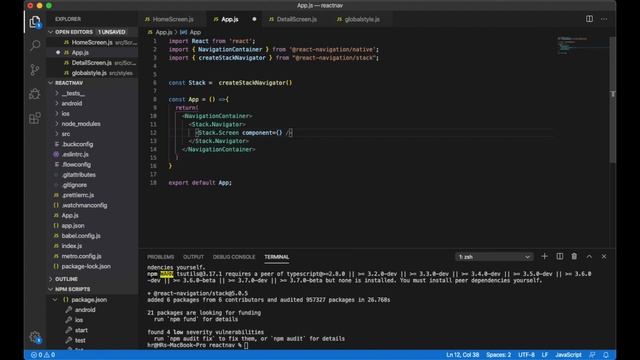Open Run and Debug view
640x360 pixels.
coord(35,94)
